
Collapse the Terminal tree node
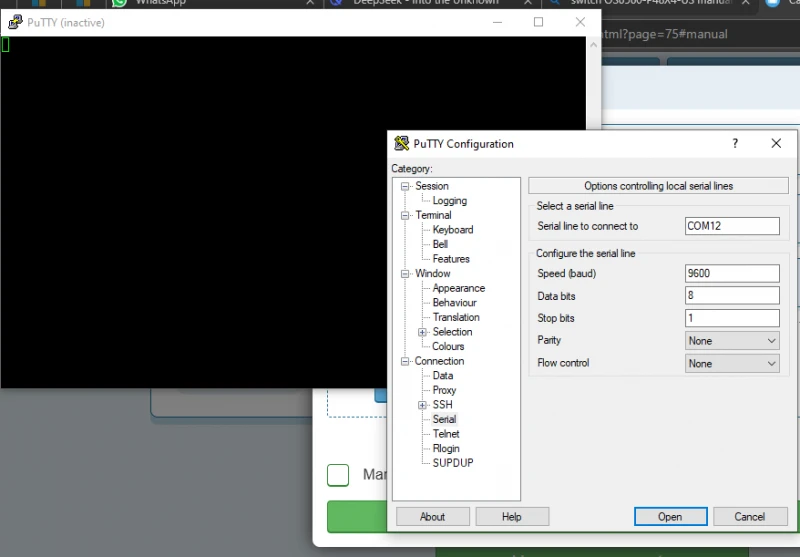pyautogui.click(x=405, y=215)
